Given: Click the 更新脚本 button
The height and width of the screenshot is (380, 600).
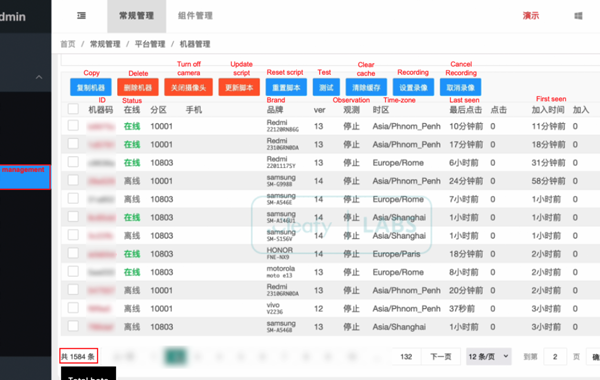Looking at the screenshot, I should 239,87.
